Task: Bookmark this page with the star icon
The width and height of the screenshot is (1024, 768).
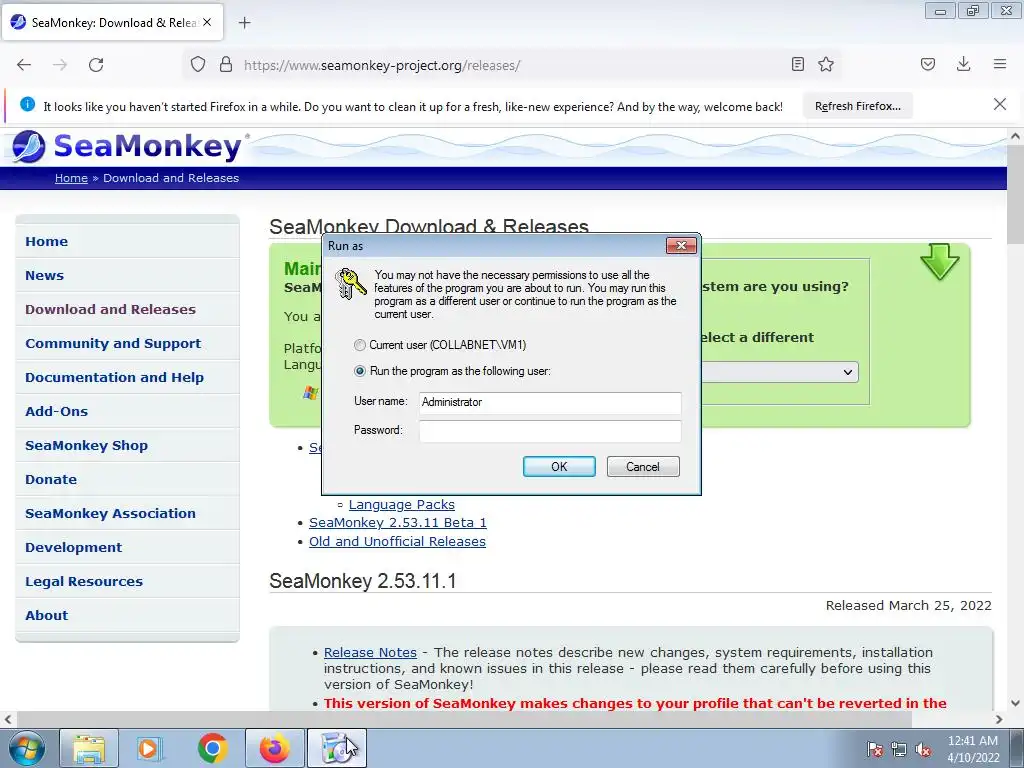Action: click(x=826, y=64)
